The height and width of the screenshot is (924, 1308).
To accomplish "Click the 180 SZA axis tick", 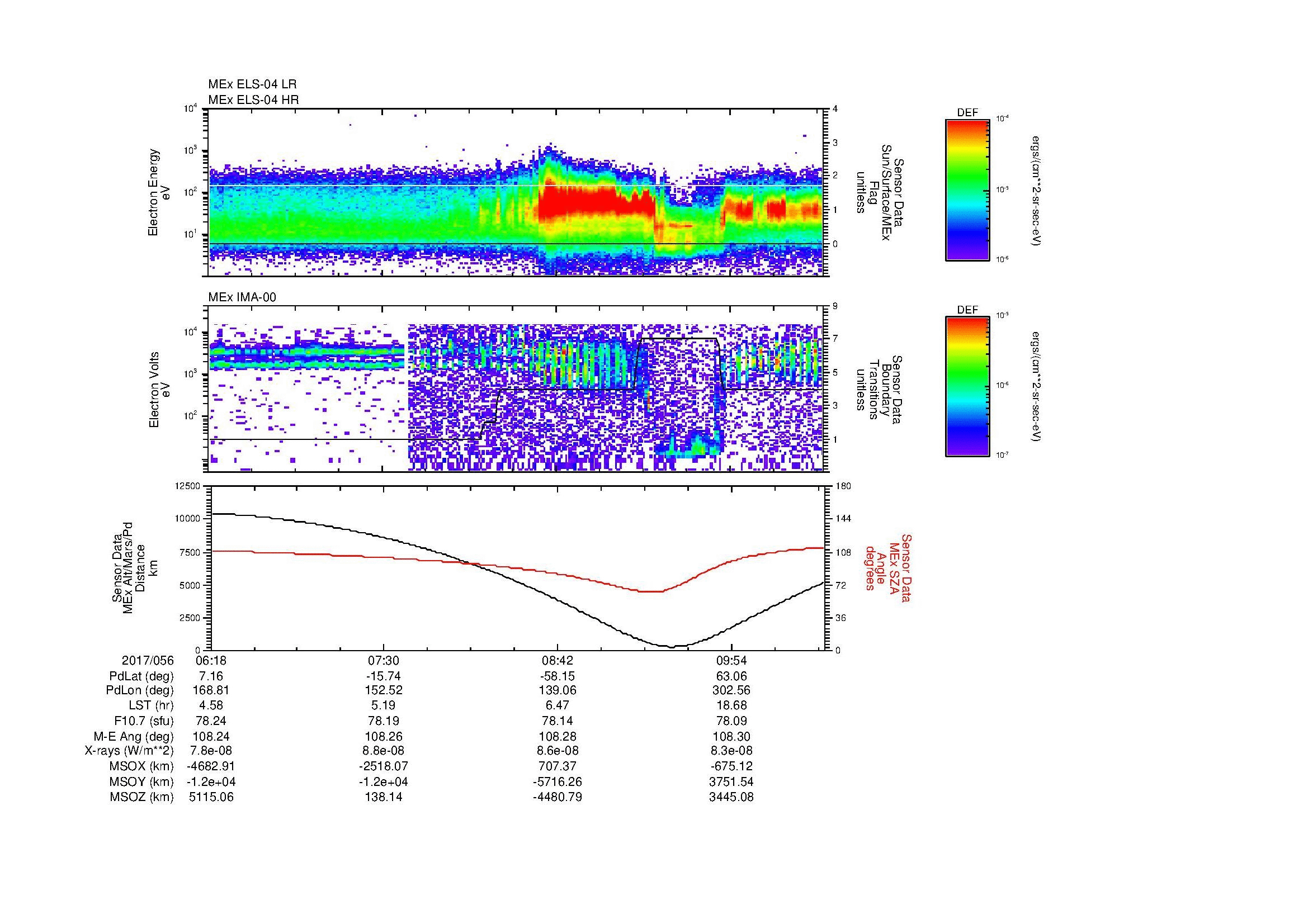I will [x=843, y=486].
